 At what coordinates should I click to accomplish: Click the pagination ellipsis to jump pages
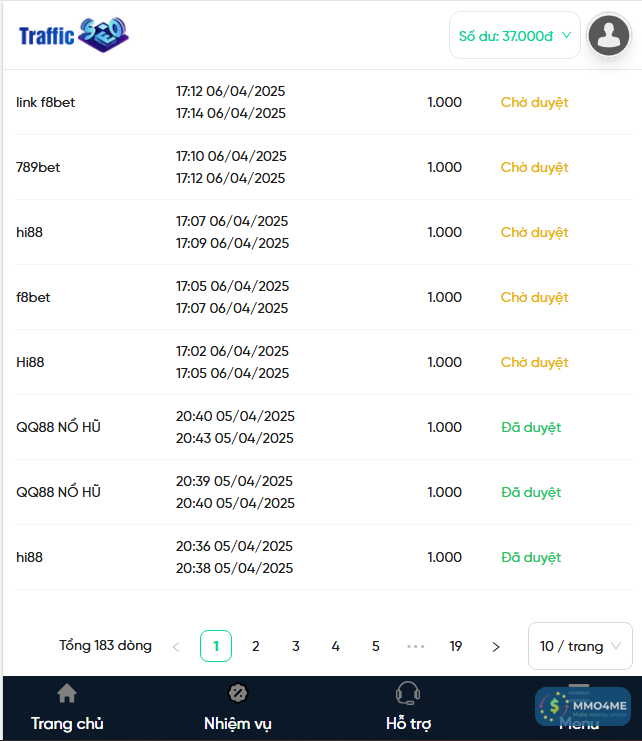pos(416,647)
